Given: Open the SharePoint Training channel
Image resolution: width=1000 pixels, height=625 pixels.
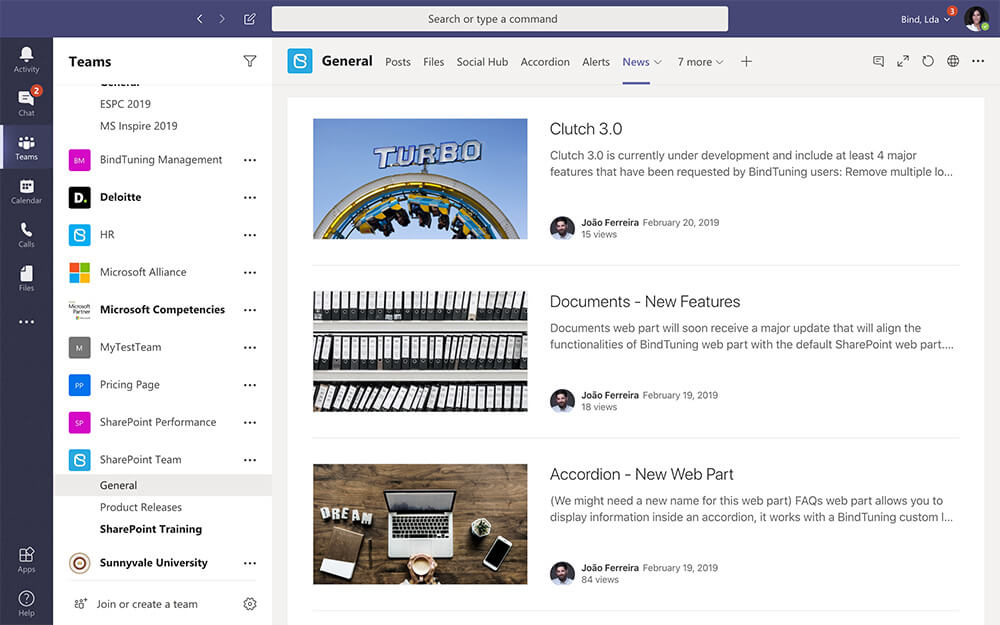Looking at the screenshot, I should (151, 529).
